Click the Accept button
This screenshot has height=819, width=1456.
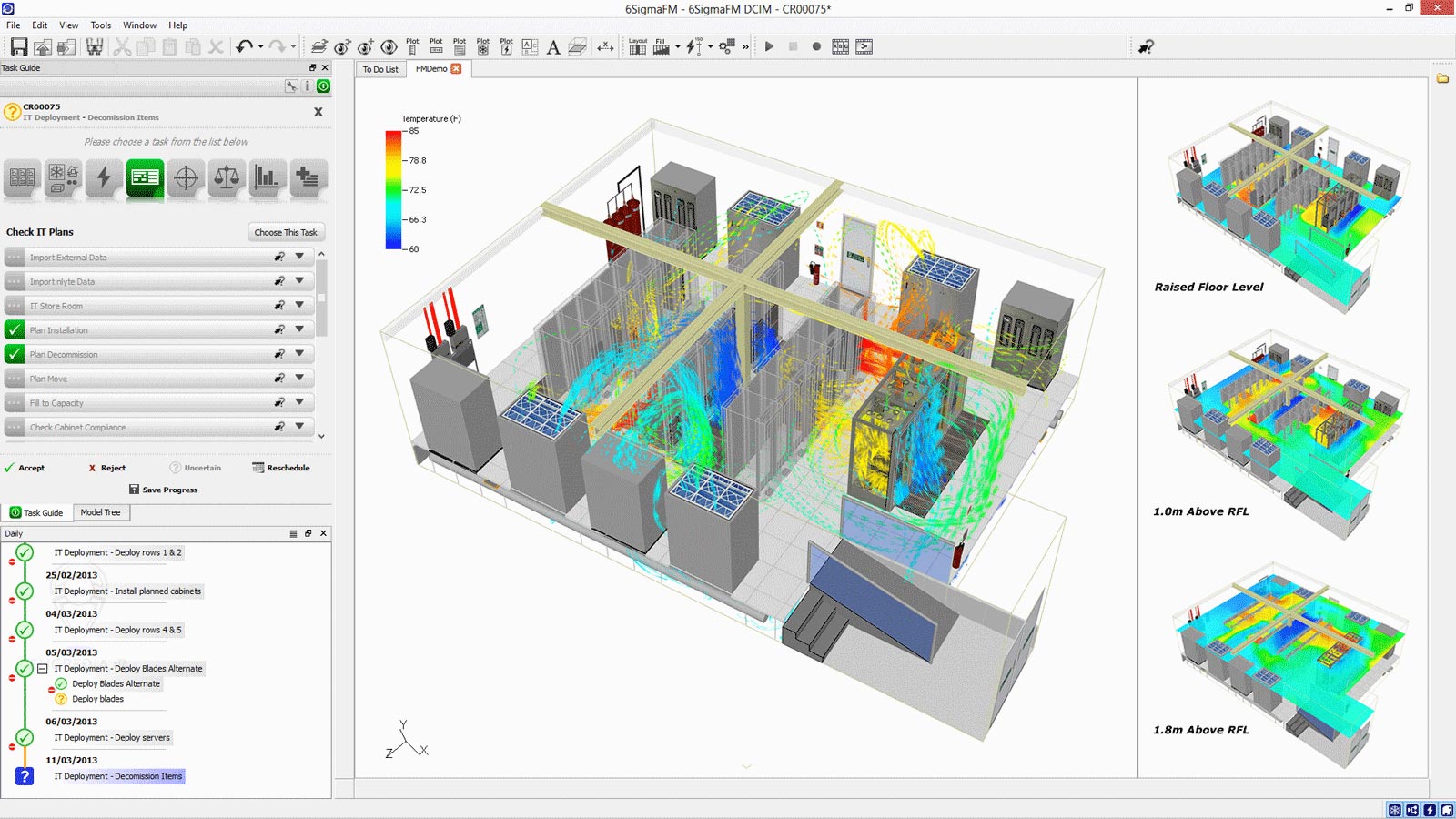click(25, 468)
